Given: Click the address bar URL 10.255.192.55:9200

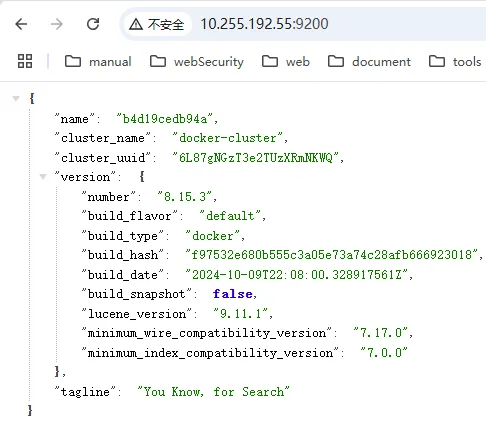Looking at the screenshot, I should (x=264, y=24).
